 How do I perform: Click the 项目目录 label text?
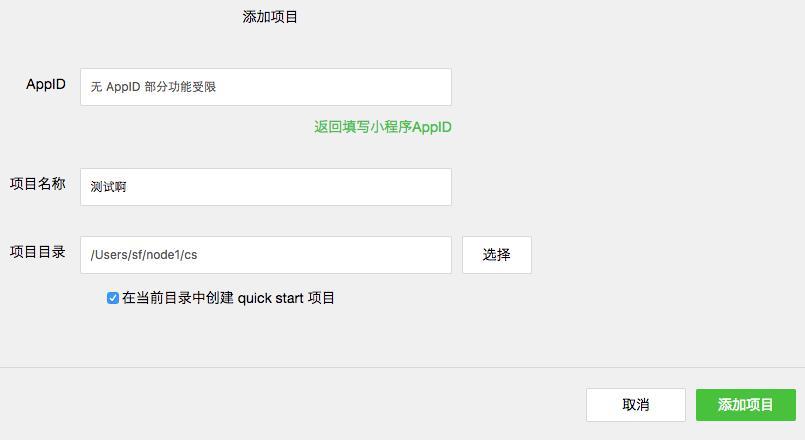pyautogui.click(x=38, y=252)
